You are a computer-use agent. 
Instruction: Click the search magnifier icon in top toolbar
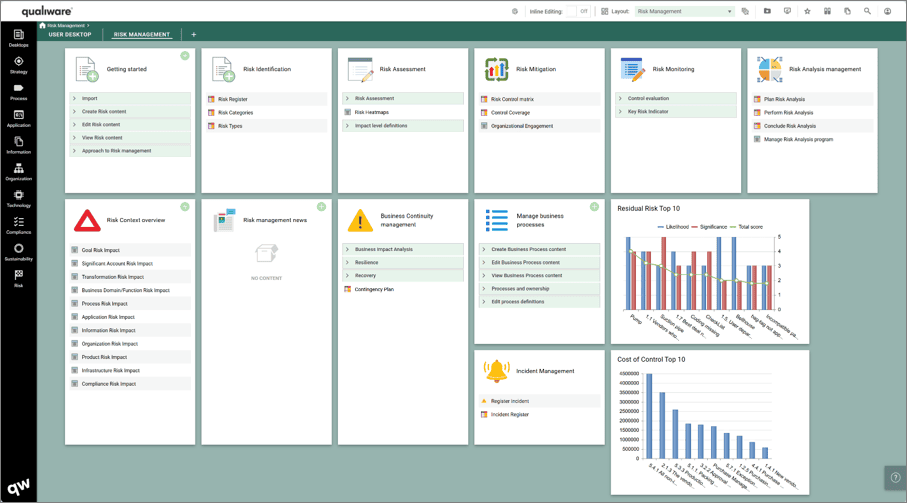click(x=867, y=12)
